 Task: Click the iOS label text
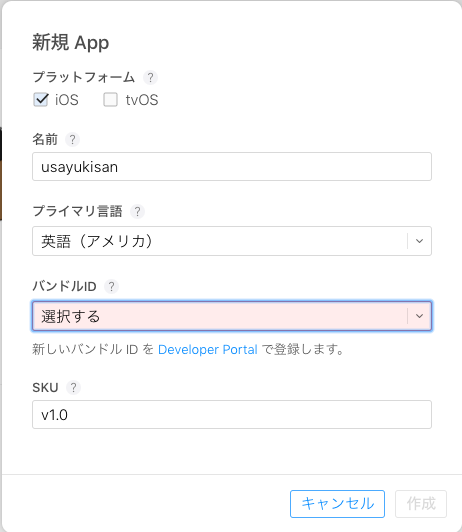67,100
